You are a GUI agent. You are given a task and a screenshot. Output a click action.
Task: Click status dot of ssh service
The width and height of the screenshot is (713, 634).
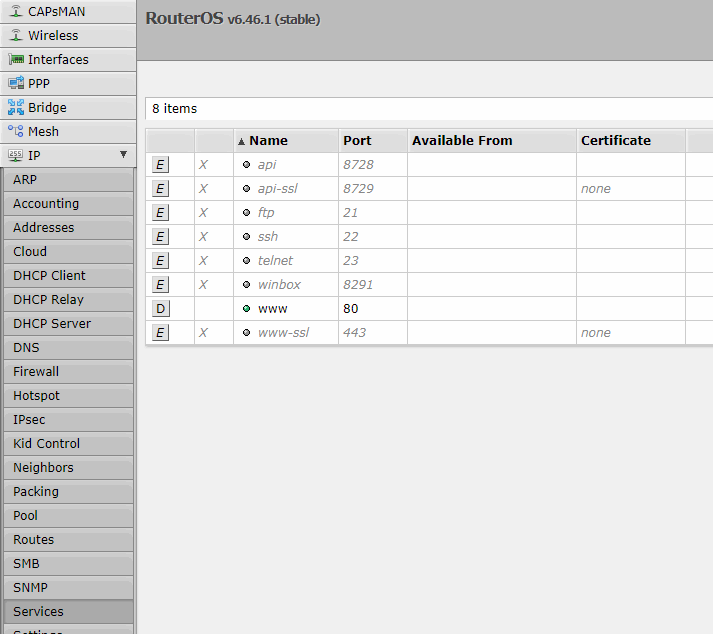246,236
